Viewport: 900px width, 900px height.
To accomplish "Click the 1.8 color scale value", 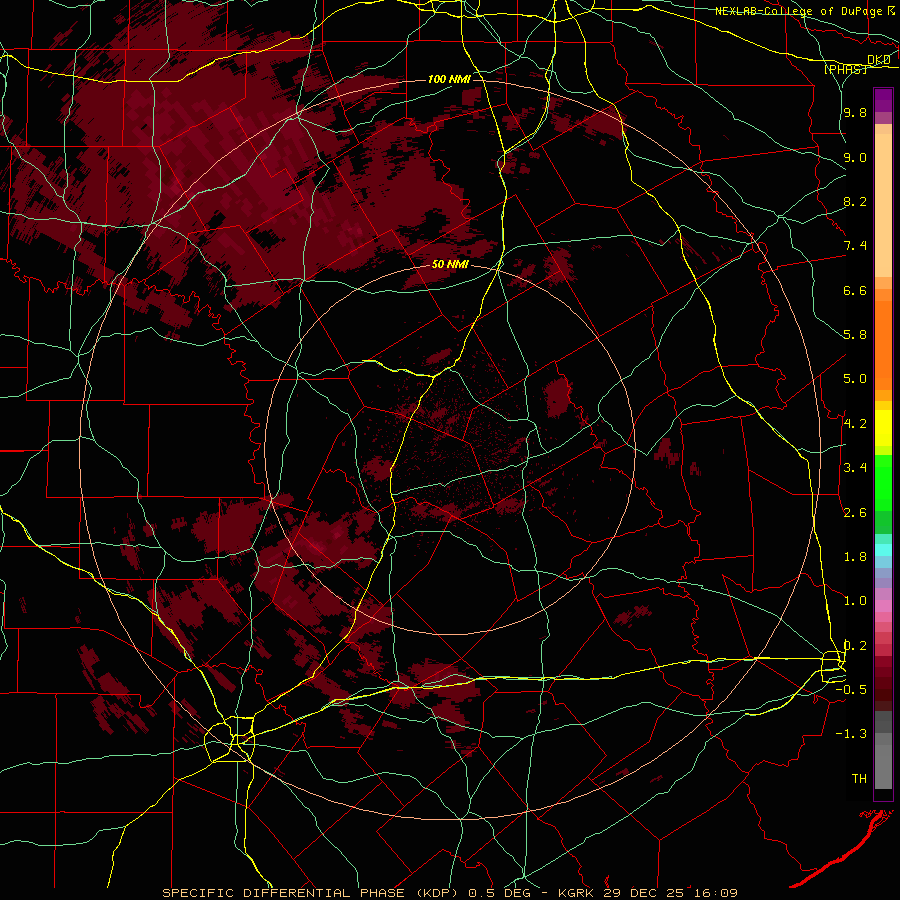I will tap(855, 557).
